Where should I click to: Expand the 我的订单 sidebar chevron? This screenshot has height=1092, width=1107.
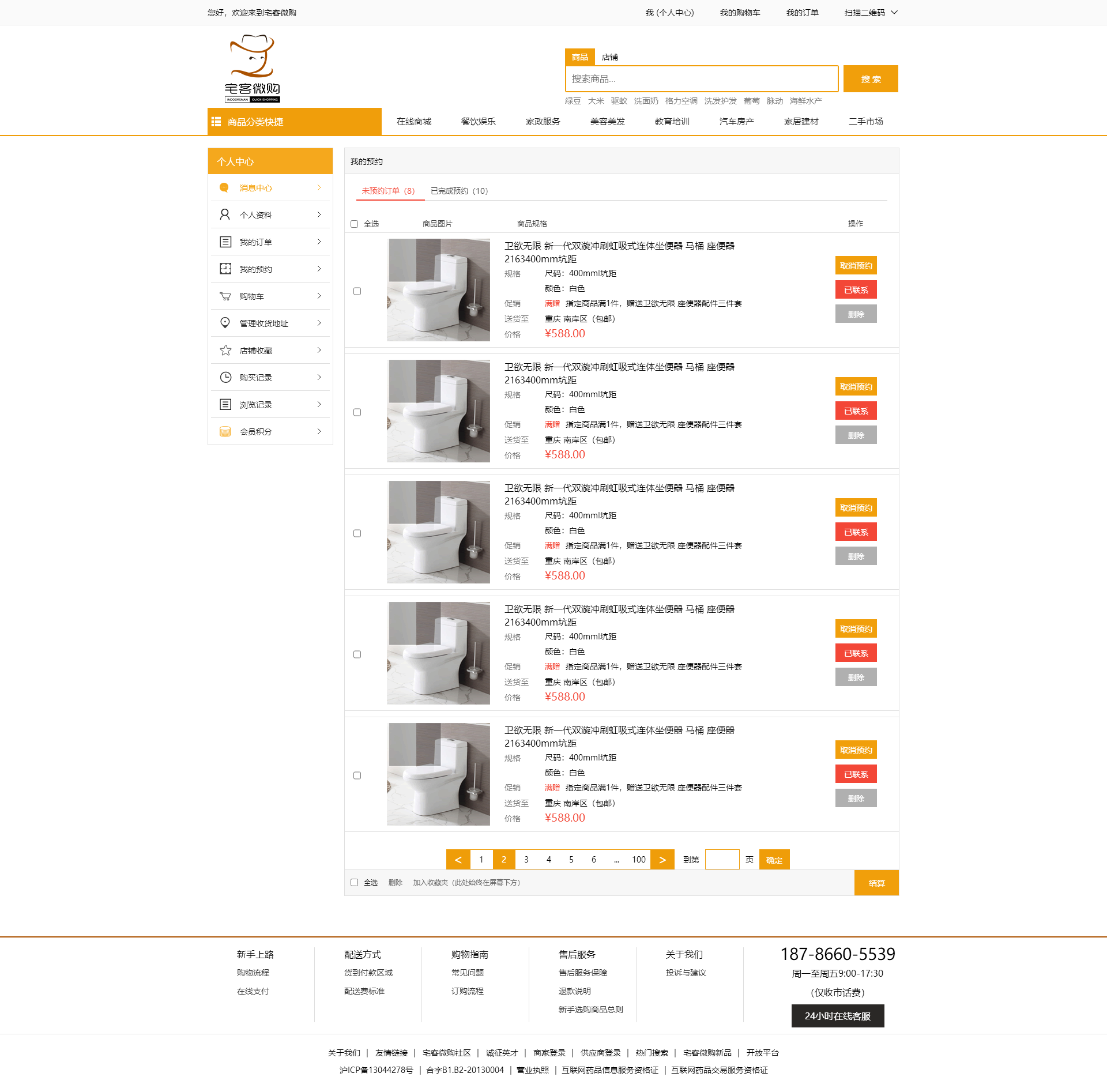click(x=319, y=242)
